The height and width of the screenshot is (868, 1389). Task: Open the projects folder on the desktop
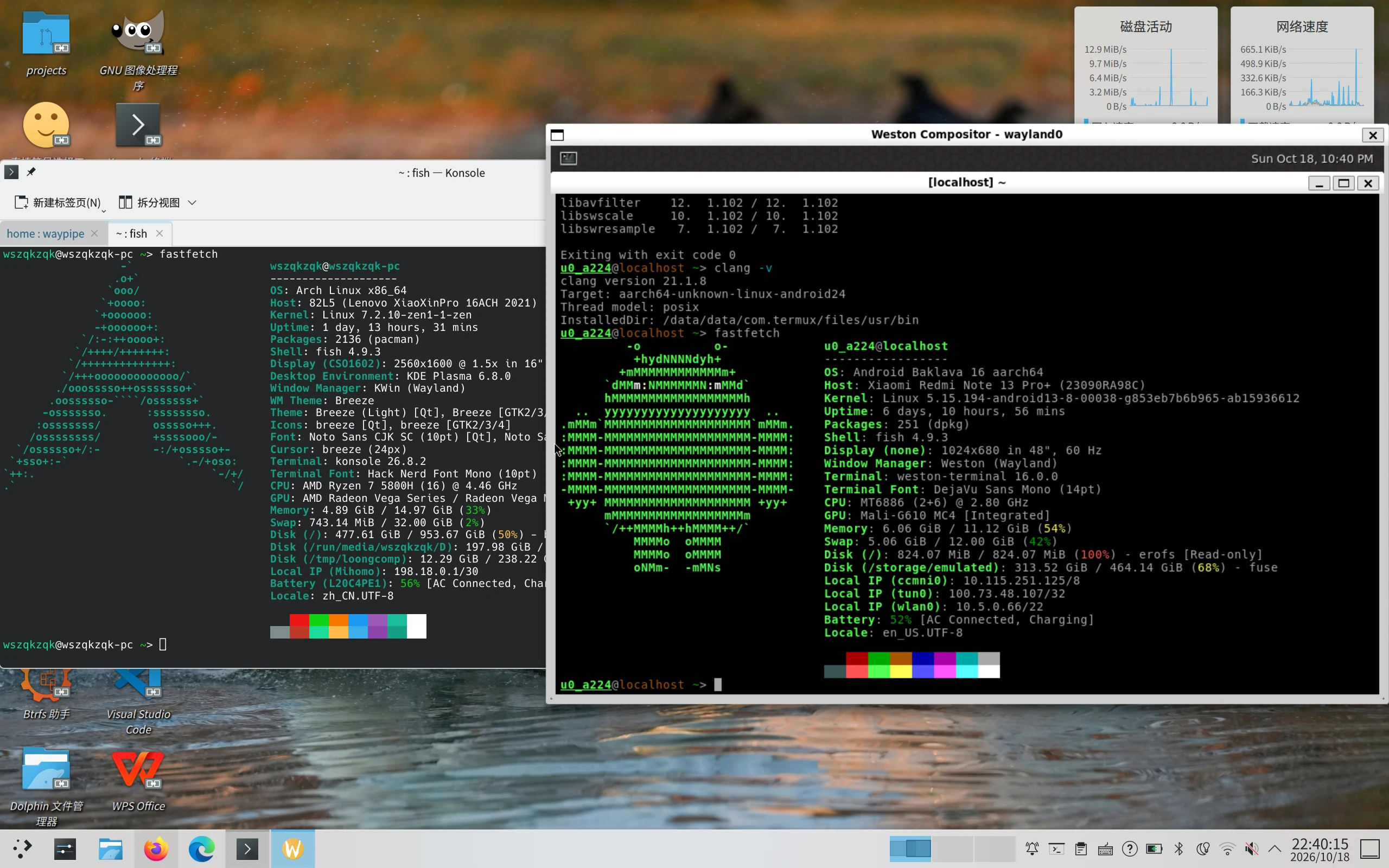coord(46,43)
